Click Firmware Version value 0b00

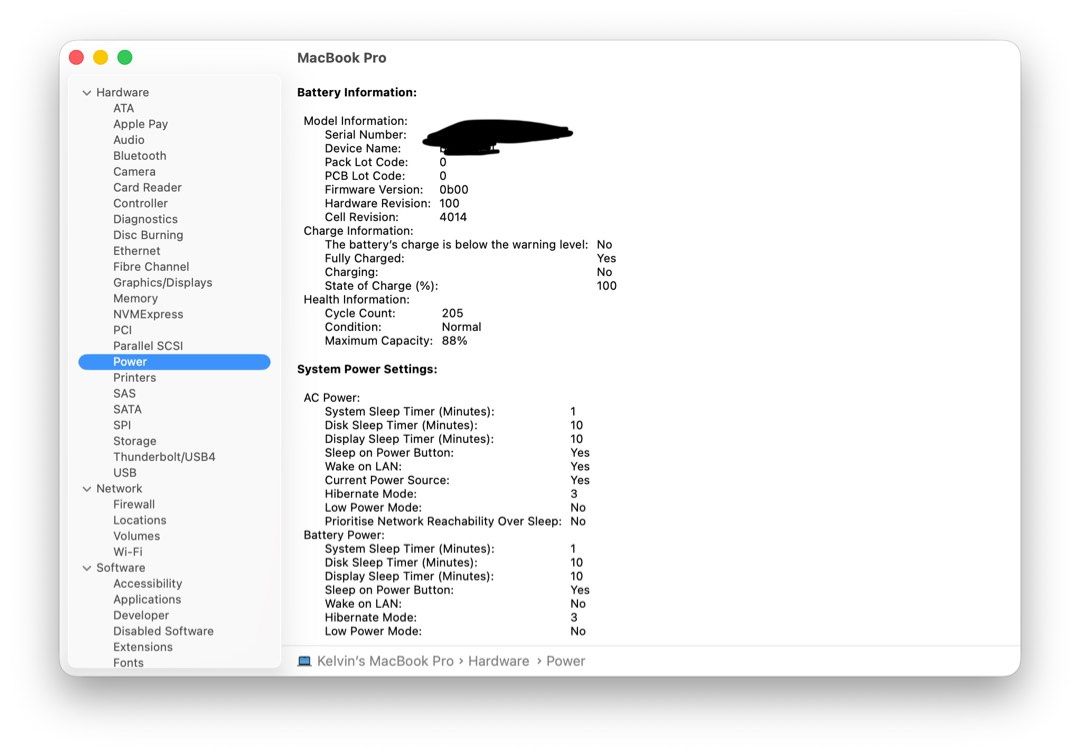coord(454,189)
